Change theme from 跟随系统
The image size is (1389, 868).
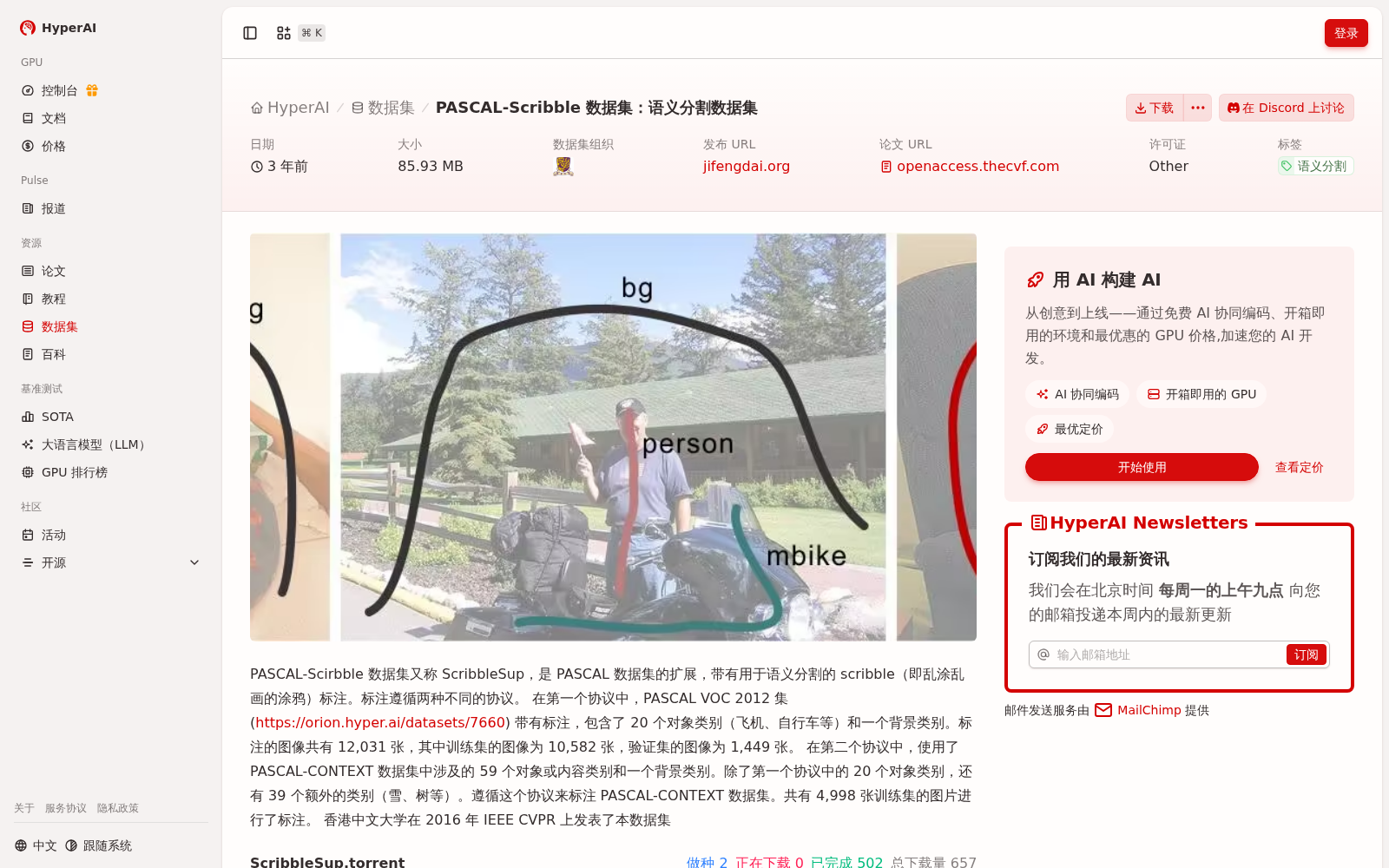99,845
